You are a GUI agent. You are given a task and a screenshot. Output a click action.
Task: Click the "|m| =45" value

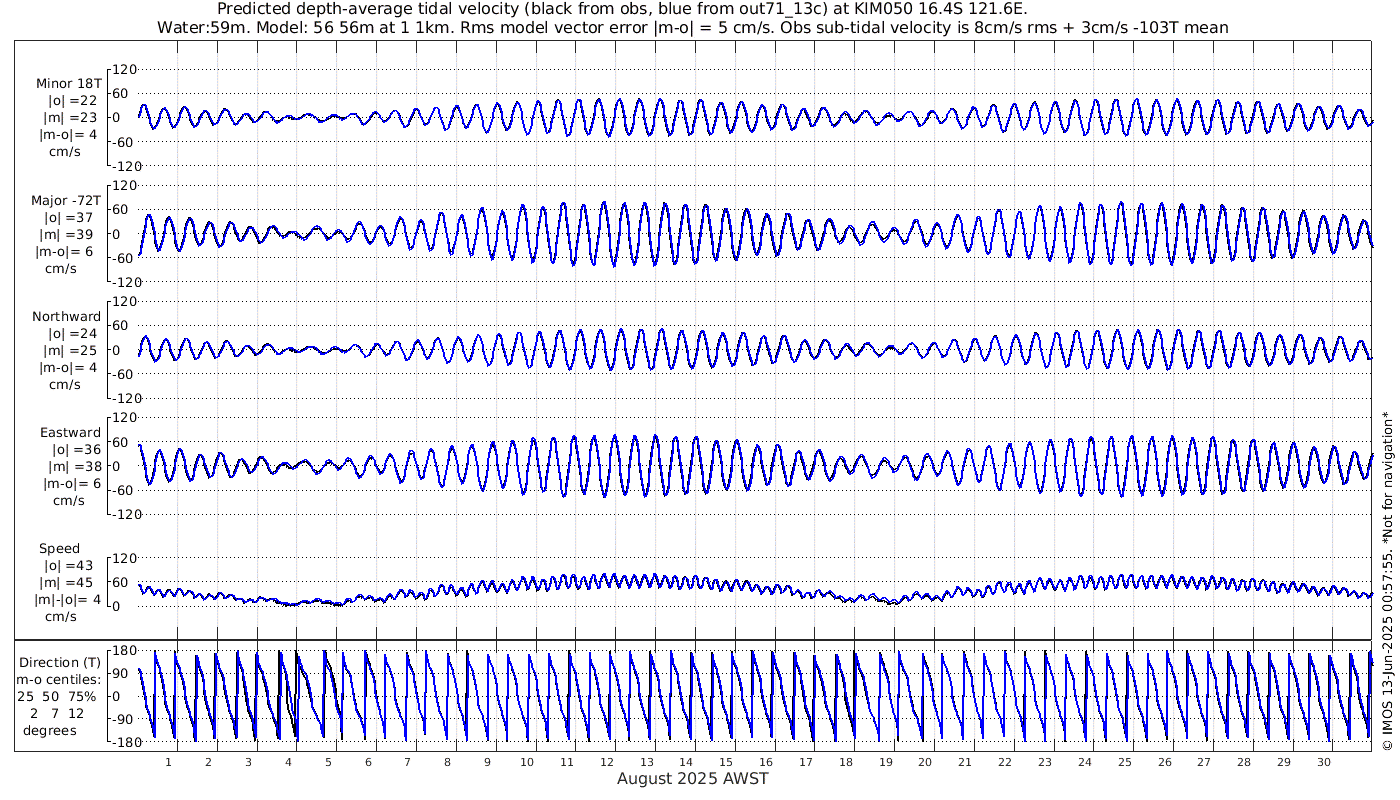coord(69,583)
